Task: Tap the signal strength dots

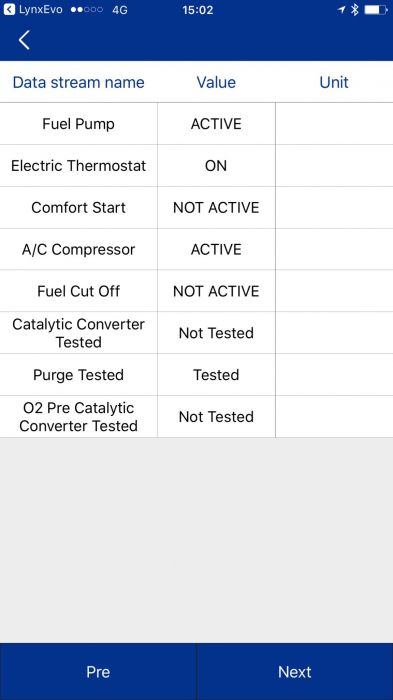Action: pyautogui.click(x=87, y=10)
